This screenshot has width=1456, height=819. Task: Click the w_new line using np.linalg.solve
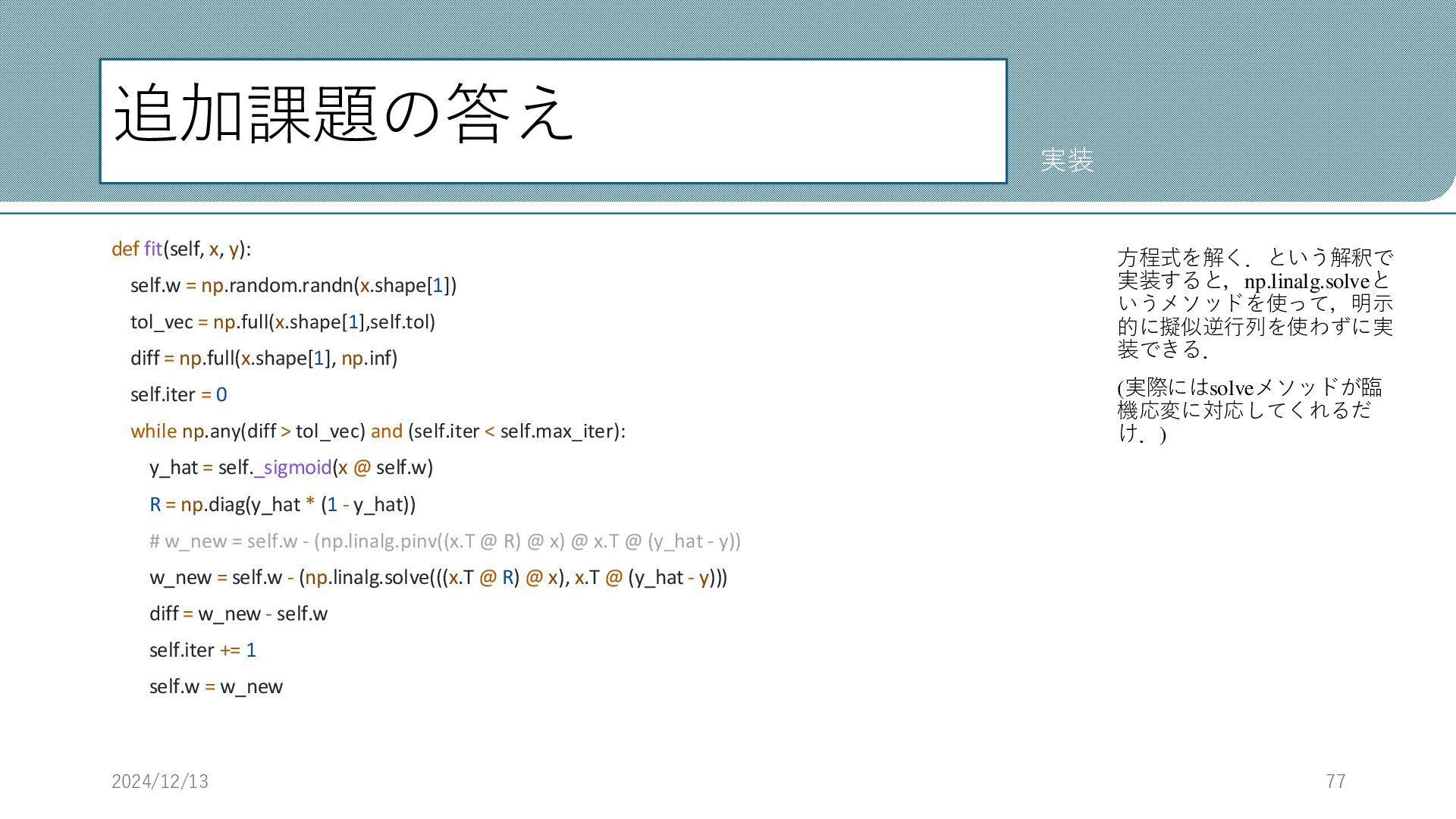438,577
